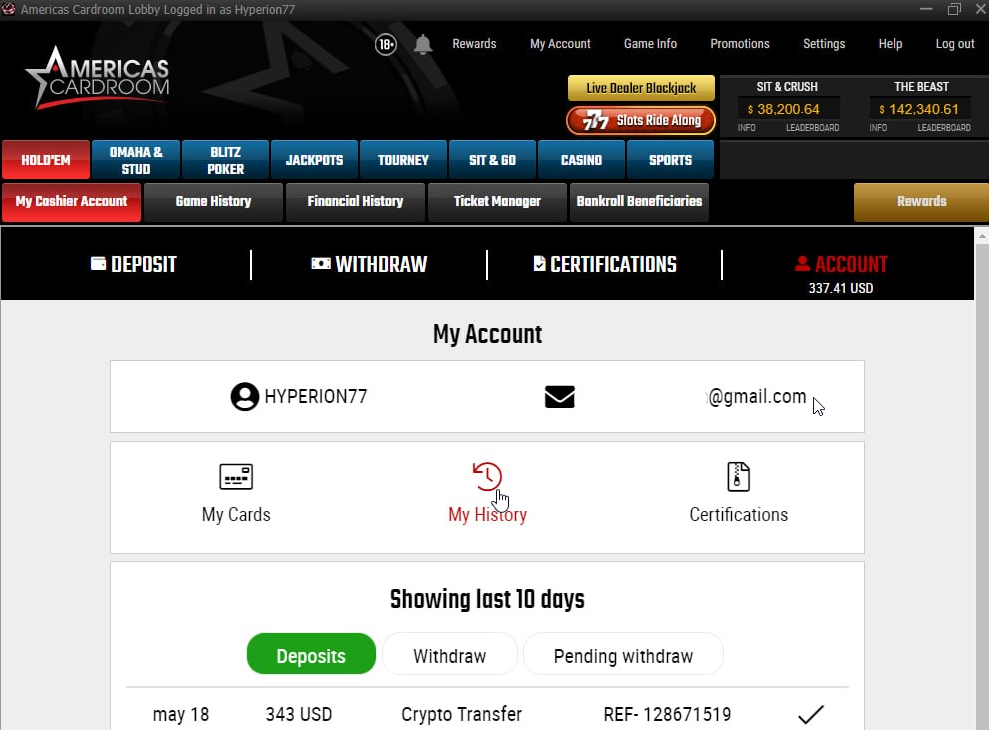This screenshot has height=730, width=989.
Task: Click the Americas Cardroom logo
Action: point(98,78)
